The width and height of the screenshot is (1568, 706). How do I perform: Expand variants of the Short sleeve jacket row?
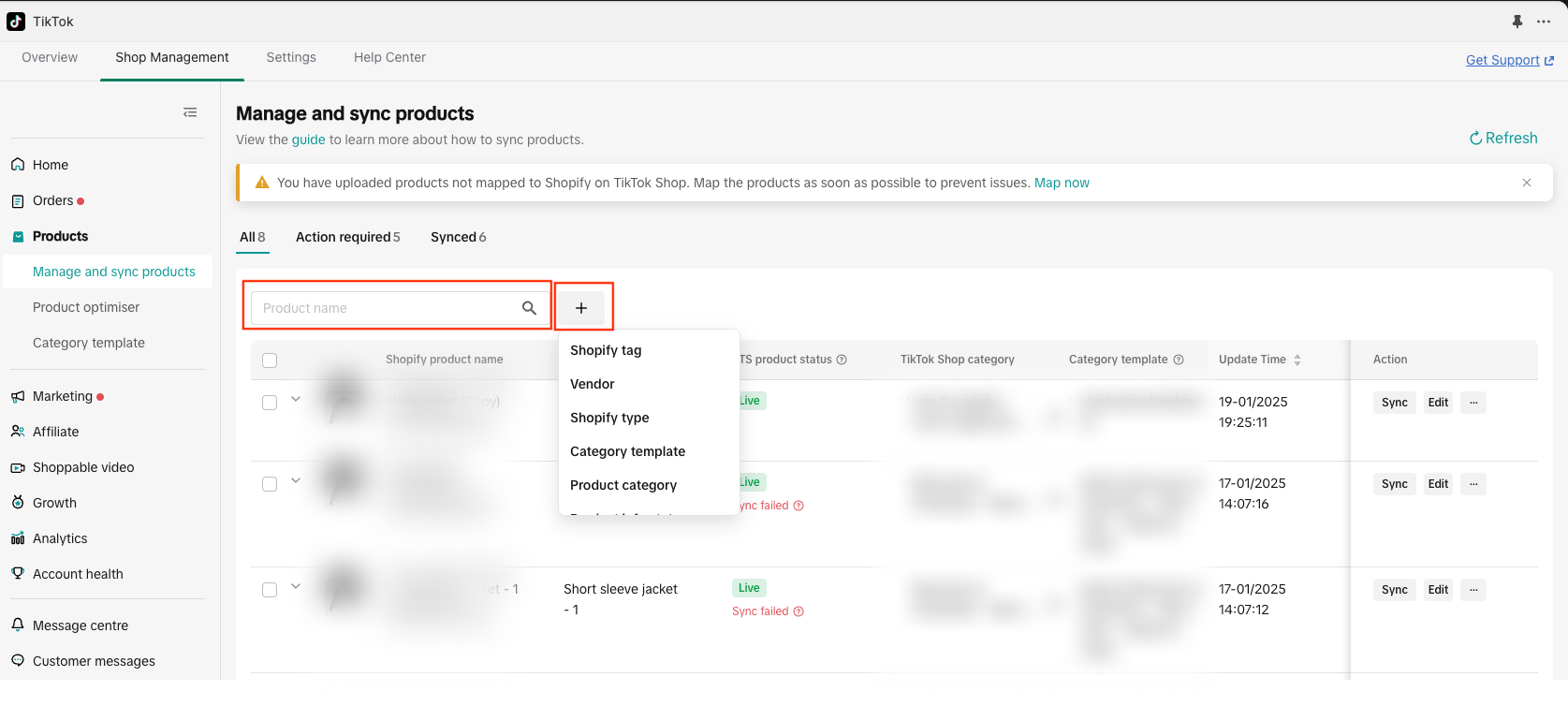(296, 586)
